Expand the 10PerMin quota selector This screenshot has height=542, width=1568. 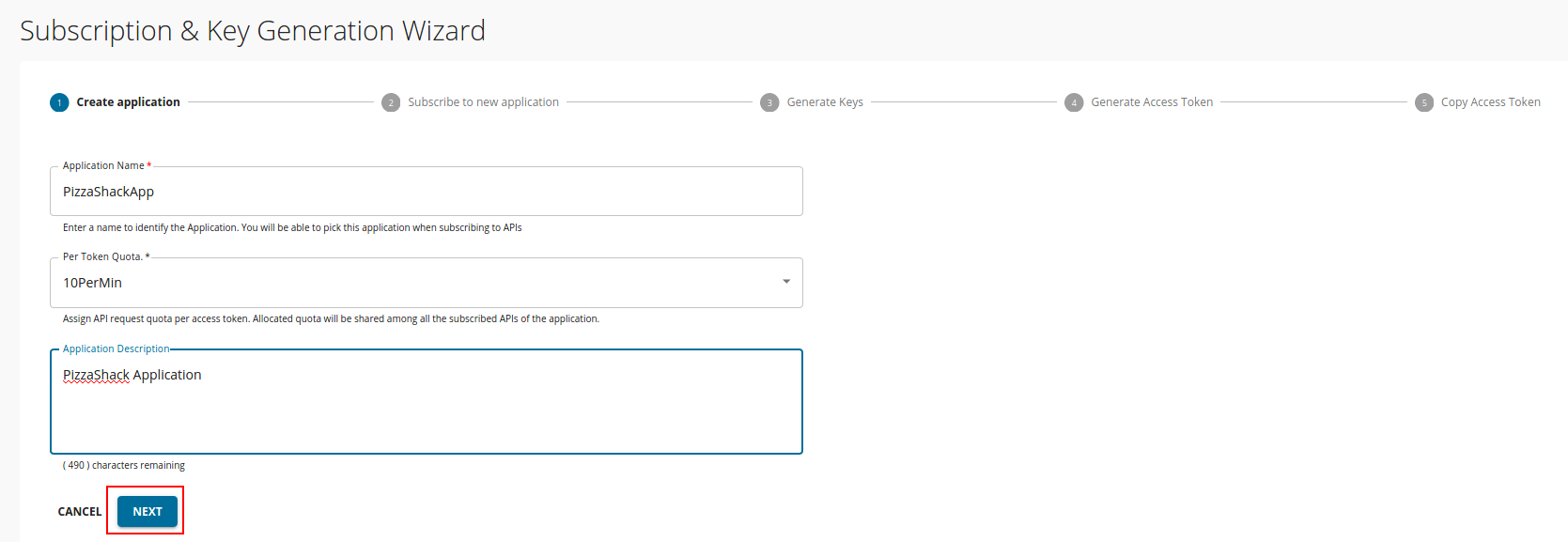tap(427, 283)
